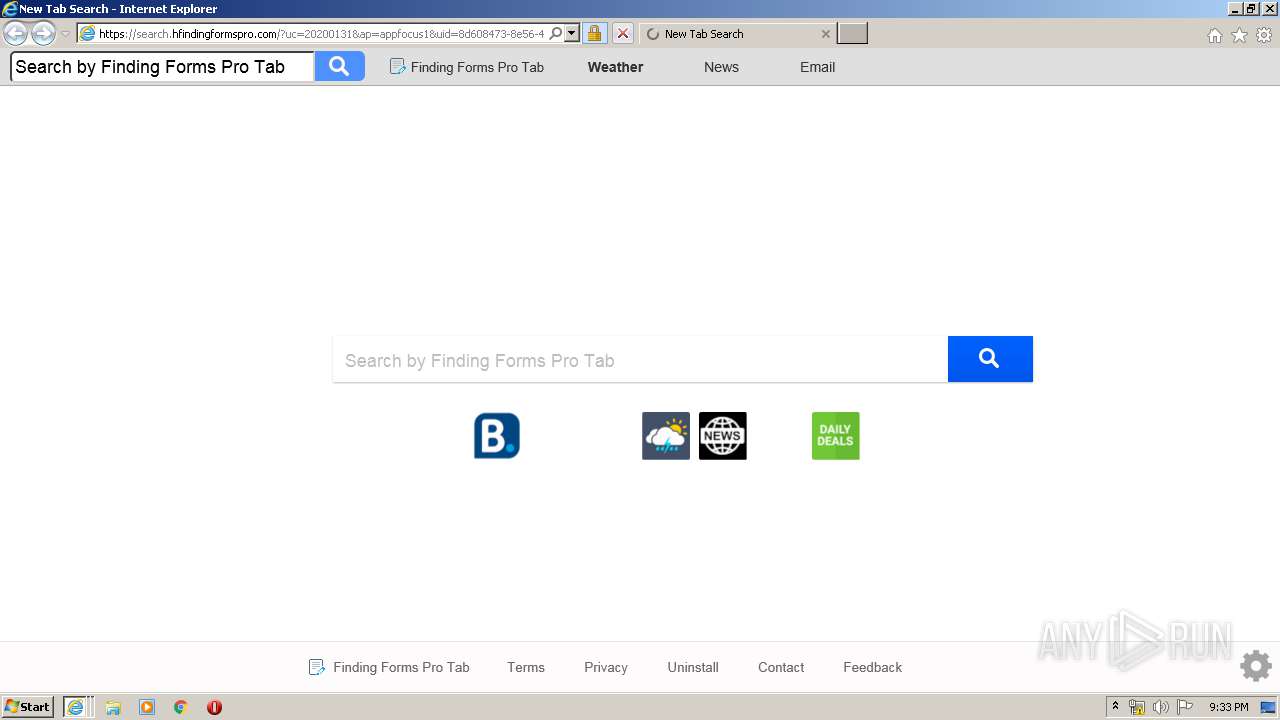Open the recent pages dropdown arrow
1280x720 pixels.
point(66,34)
